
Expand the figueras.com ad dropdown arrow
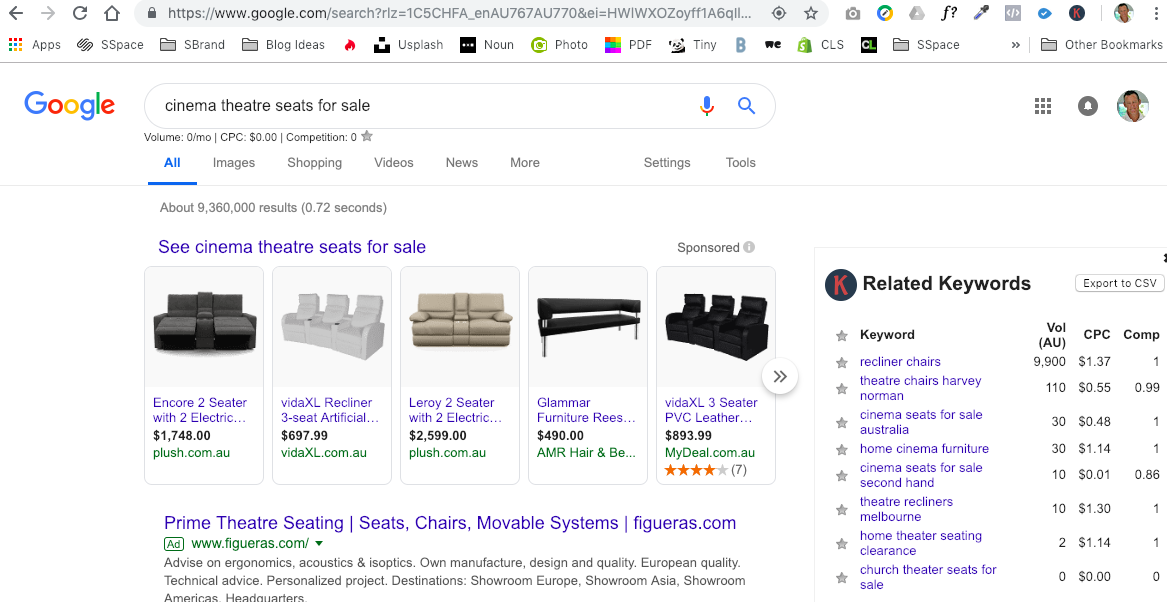319,543
